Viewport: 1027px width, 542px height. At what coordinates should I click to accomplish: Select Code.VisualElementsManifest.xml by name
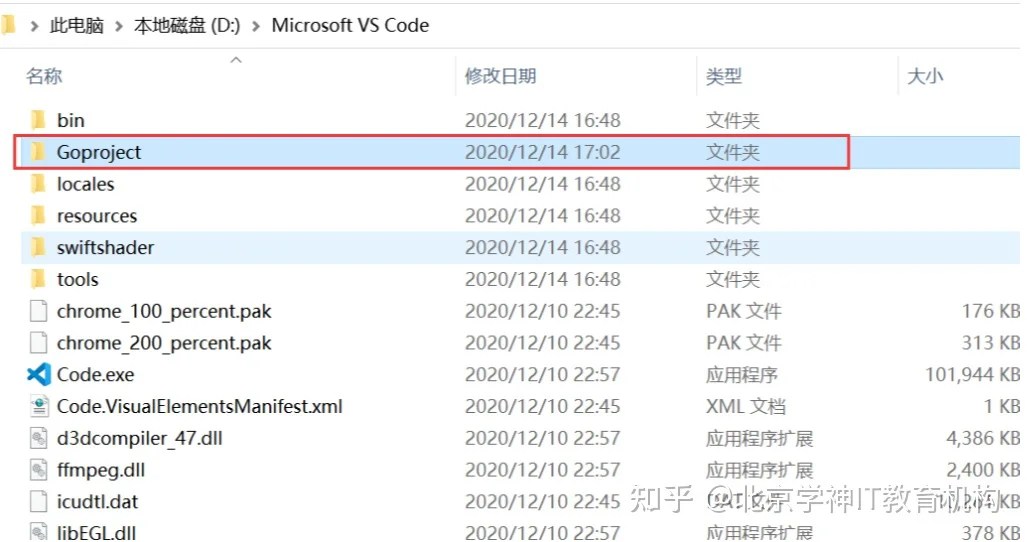[200, 406]
